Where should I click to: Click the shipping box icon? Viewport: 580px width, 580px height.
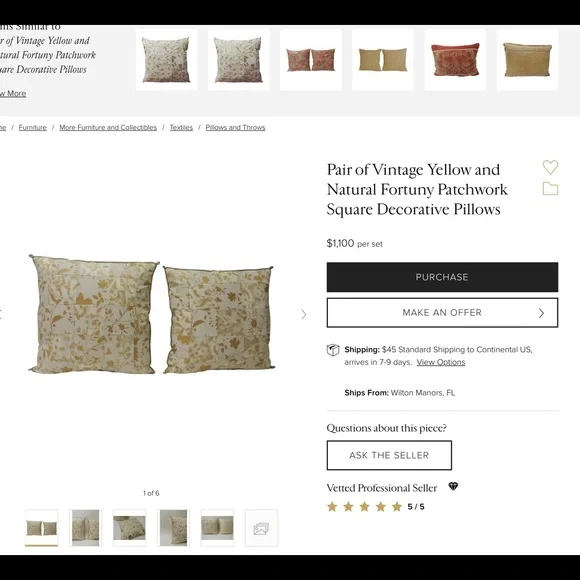tap(333, 350)
